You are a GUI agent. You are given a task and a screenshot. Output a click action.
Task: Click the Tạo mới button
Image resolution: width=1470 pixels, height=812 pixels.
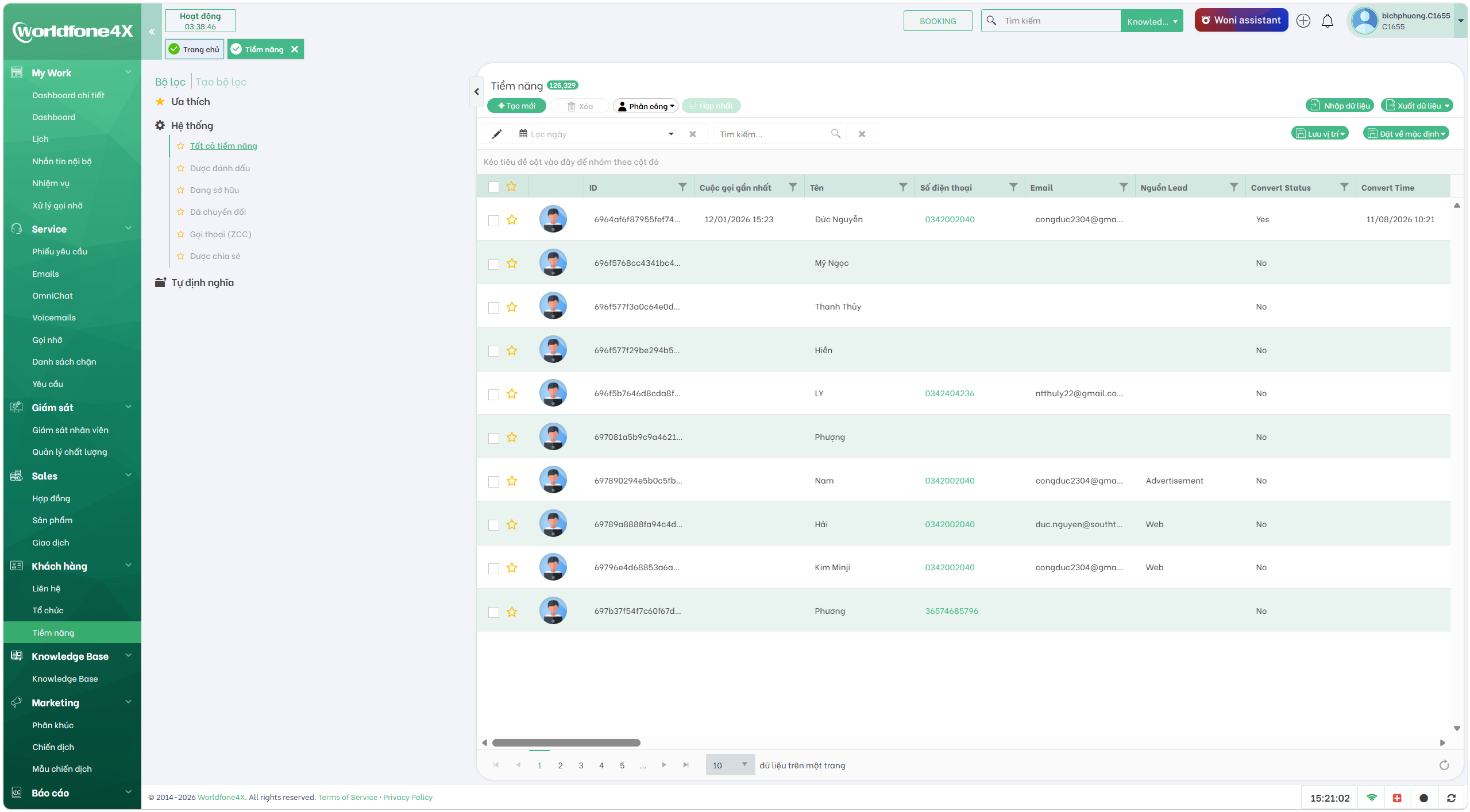point(516,106)
